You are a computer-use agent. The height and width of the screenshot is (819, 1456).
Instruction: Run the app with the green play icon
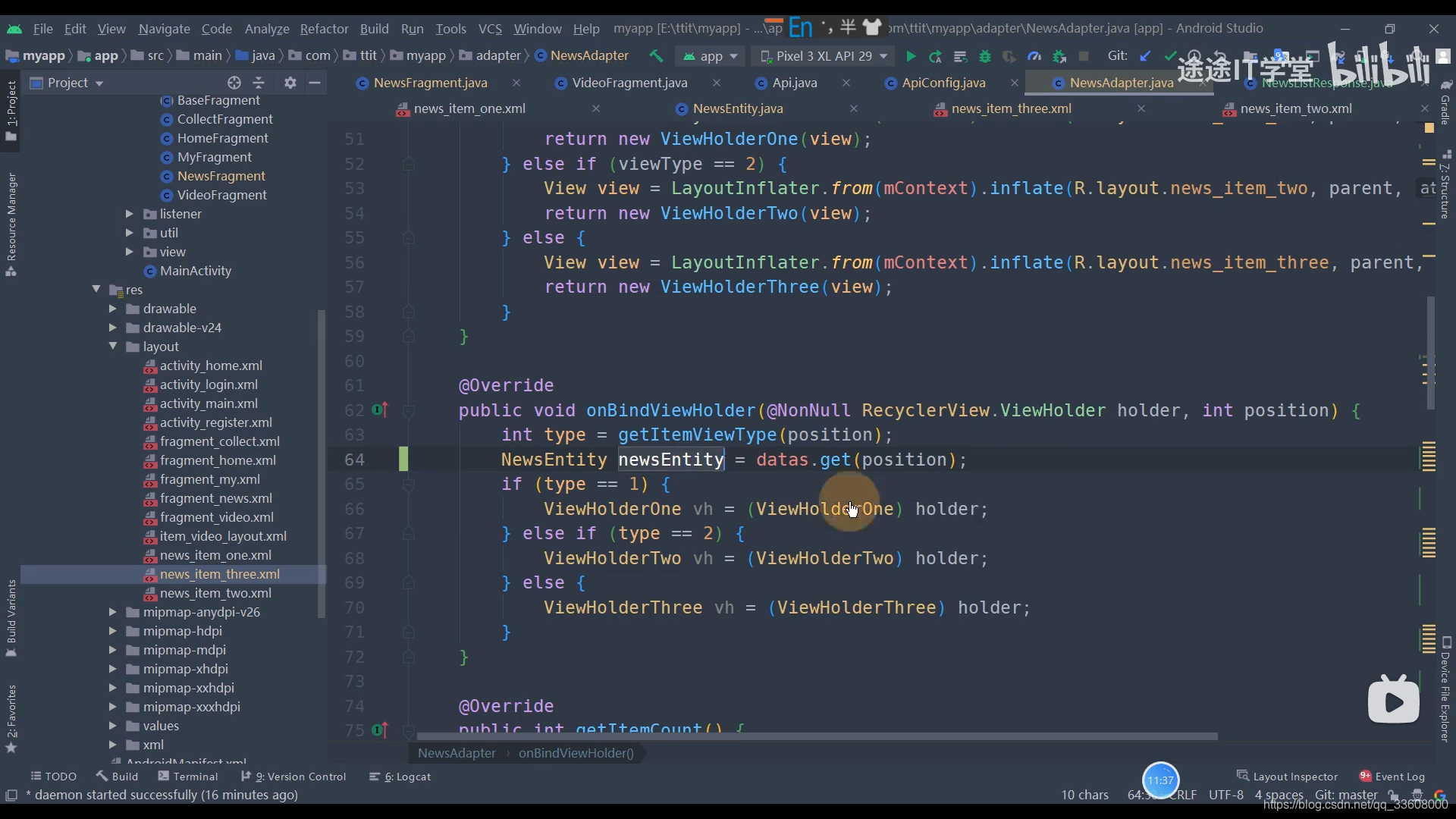911,56
